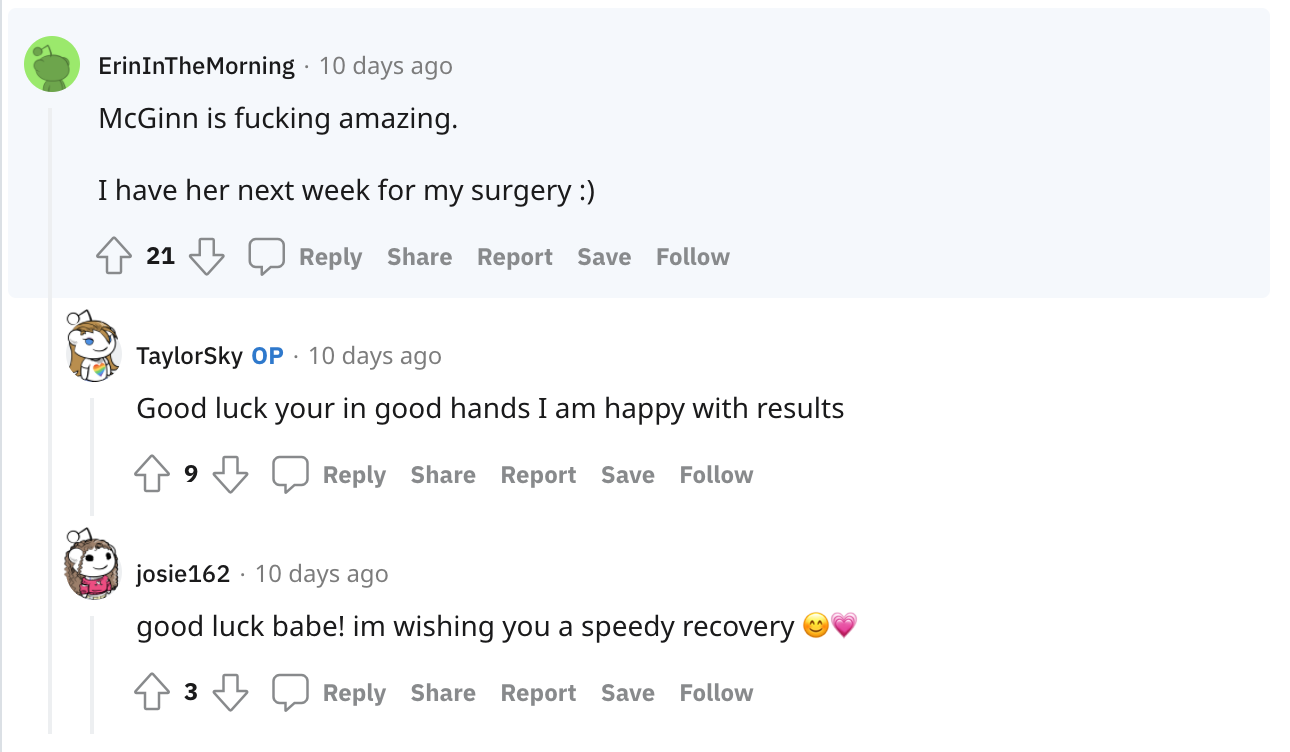Report TaylorSky's reply
The width and height of the screenshot is (1290, 752).
(x=538, y=475)
